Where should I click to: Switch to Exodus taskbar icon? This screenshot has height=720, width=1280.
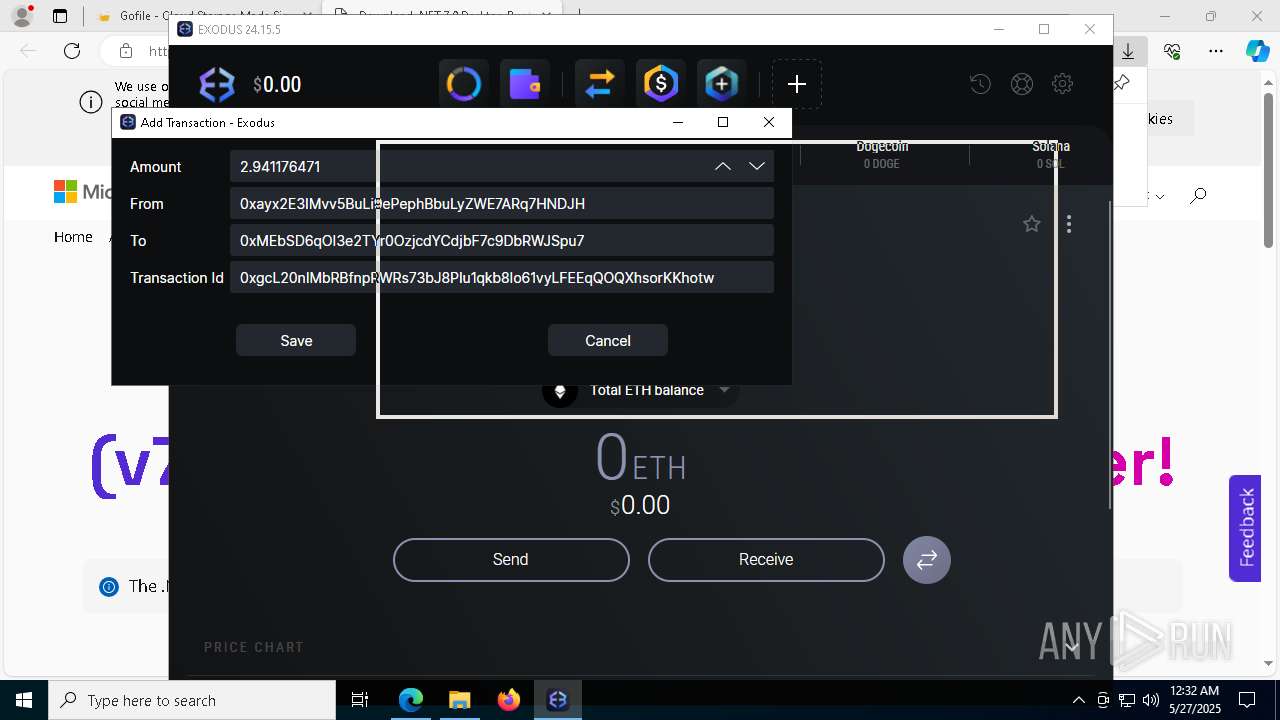tap(558, 700)
